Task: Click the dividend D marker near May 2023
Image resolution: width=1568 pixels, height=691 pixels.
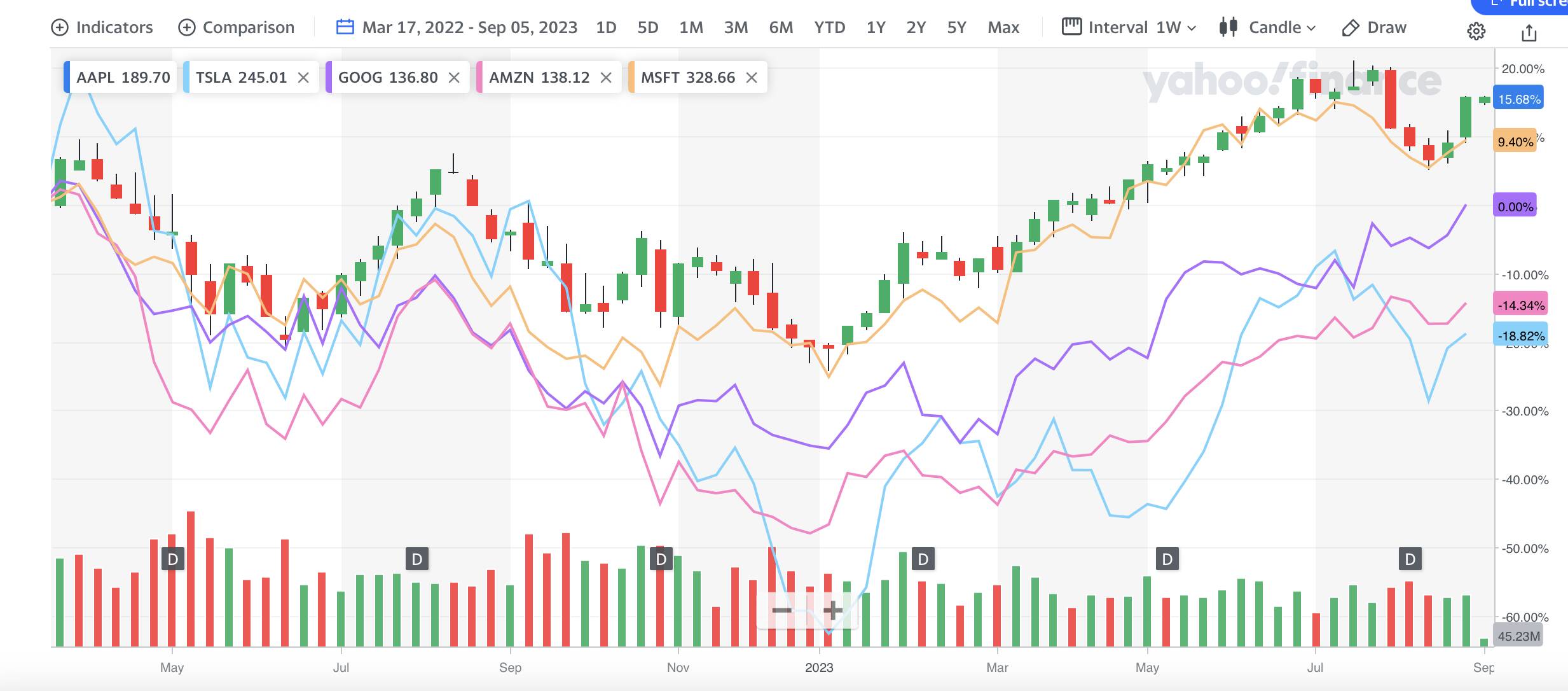Action: (x=1167, y=559)
